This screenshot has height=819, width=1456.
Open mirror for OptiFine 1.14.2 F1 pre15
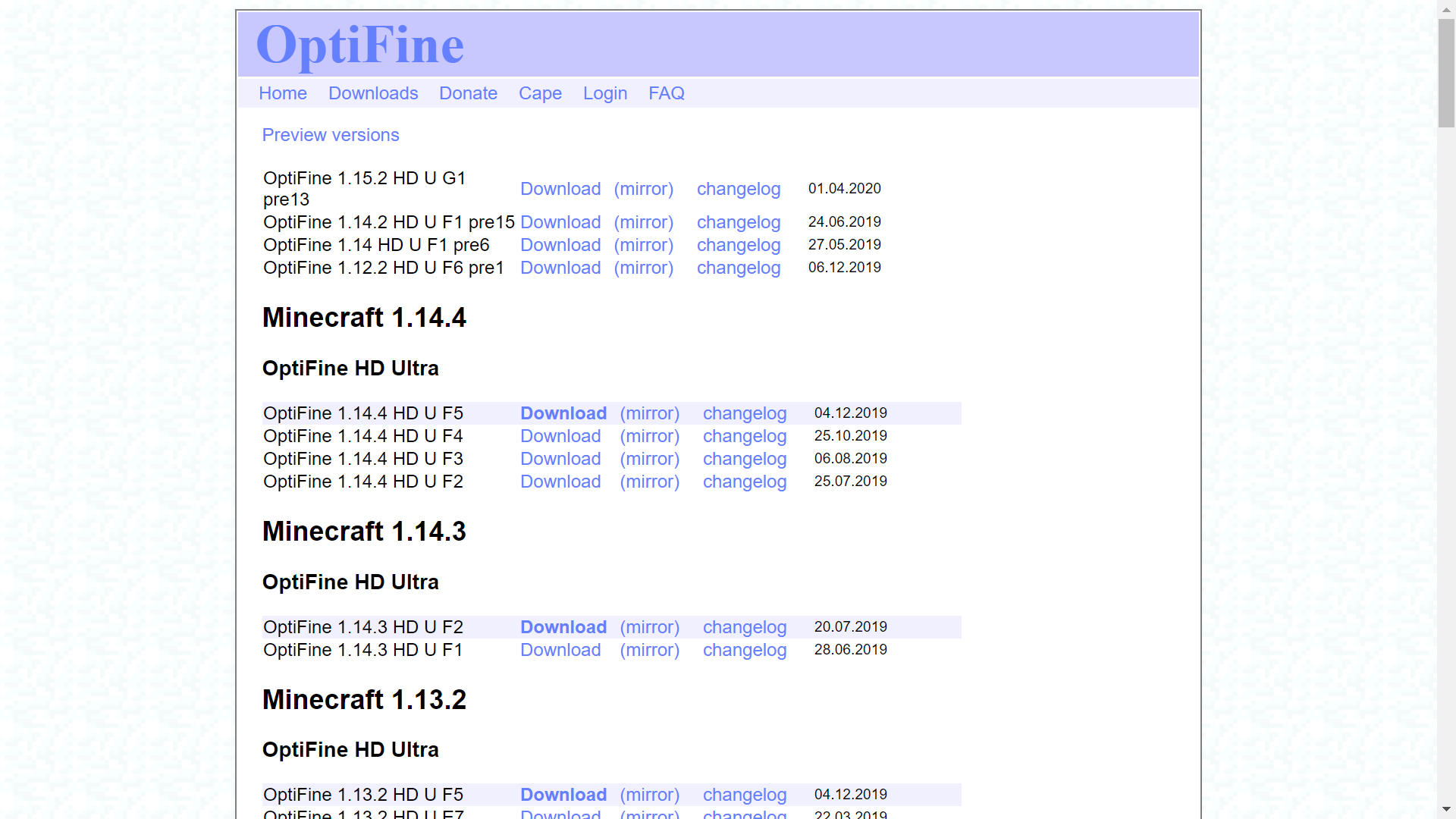coord(643,222)
